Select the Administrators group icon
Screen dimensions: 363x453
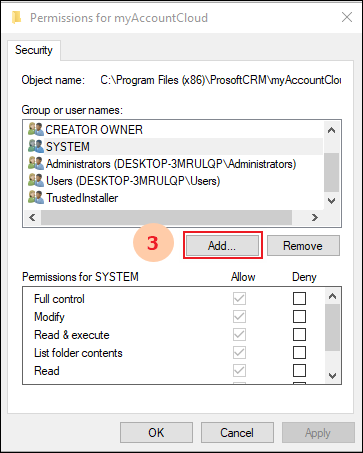[36, 163]
